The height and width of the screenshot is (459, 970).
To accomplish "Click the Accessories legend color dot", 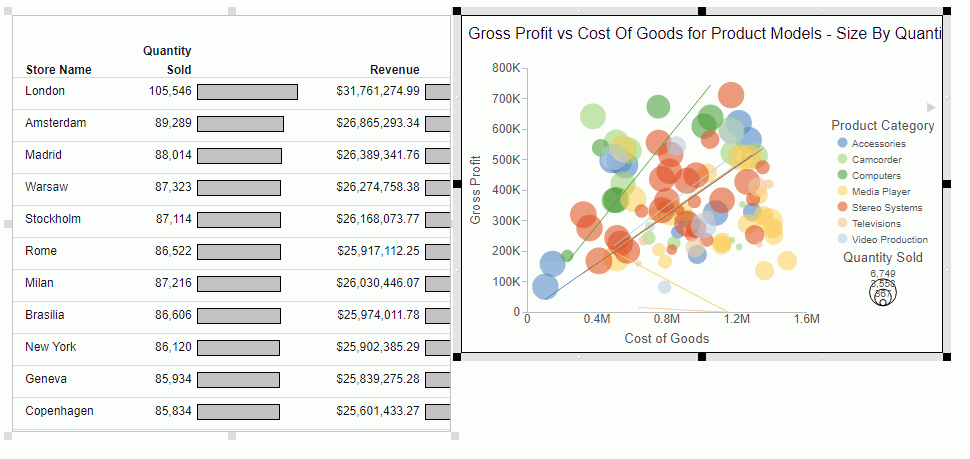I will [842, 144].
